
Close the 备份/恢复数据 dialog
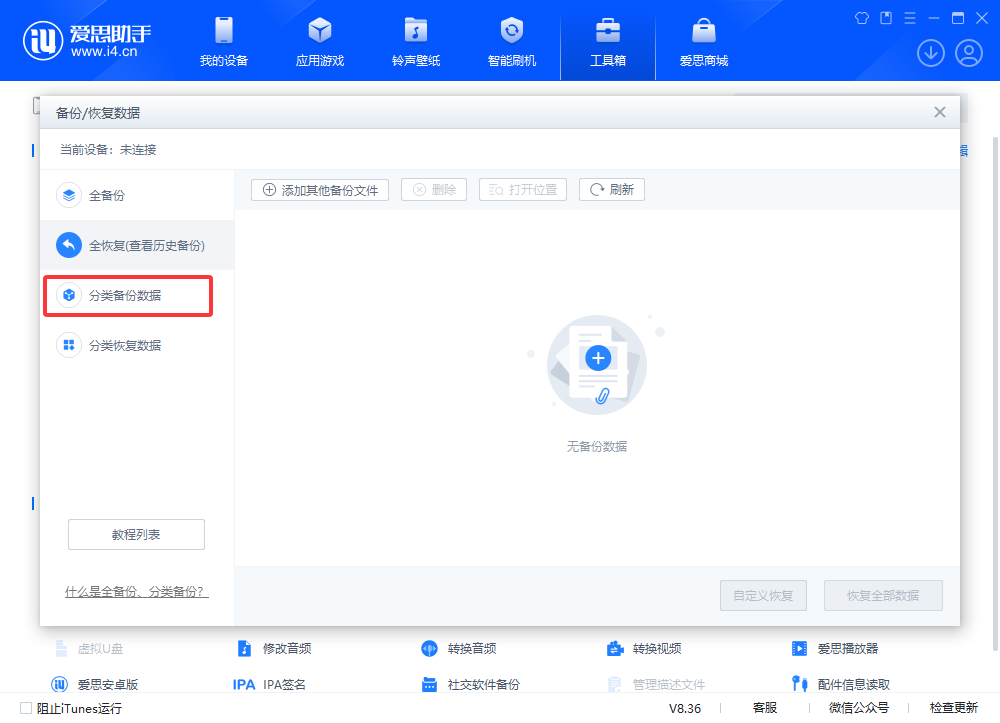tap(939, 112)
